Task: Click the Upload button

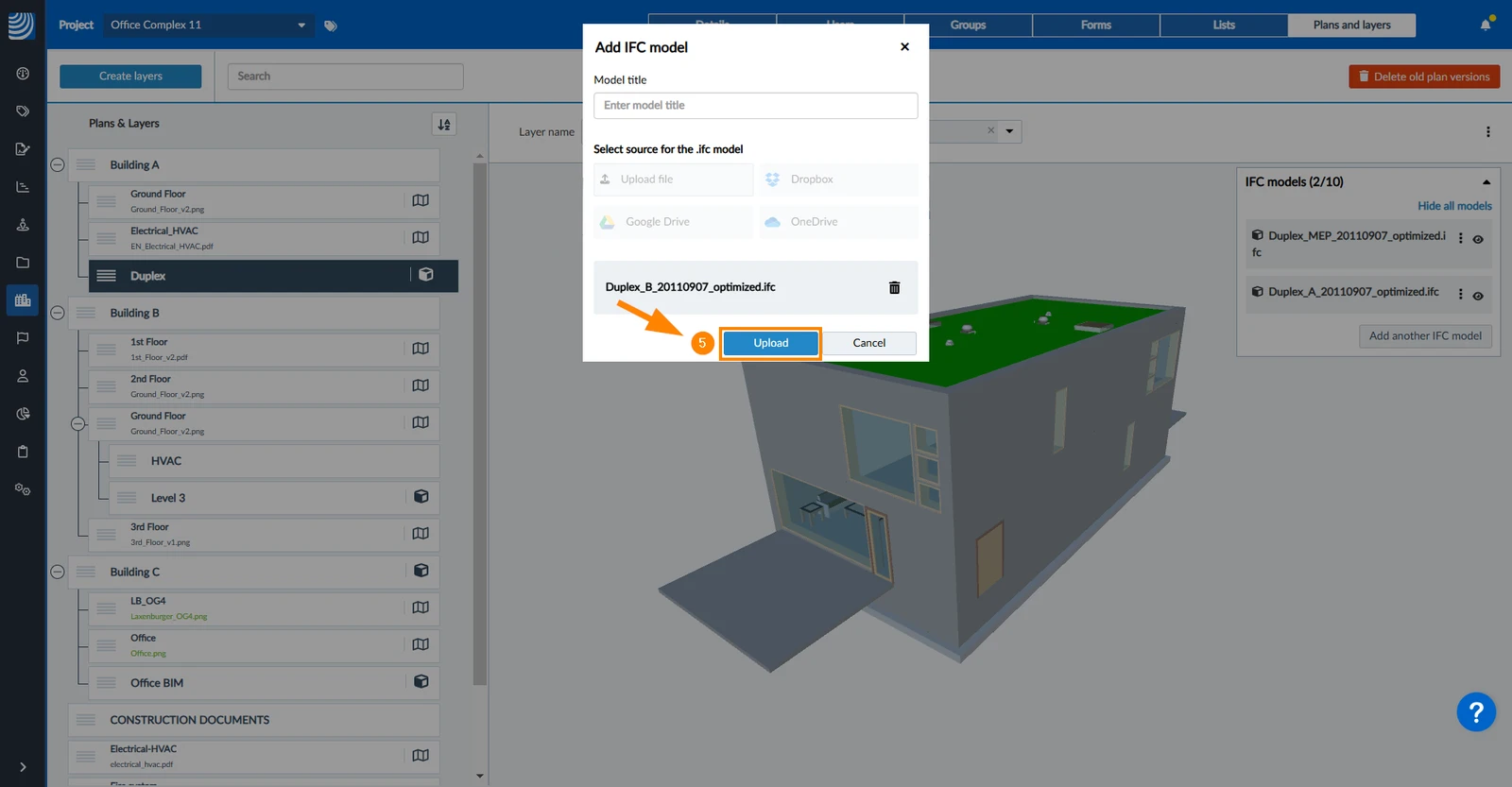Action: 771,343
